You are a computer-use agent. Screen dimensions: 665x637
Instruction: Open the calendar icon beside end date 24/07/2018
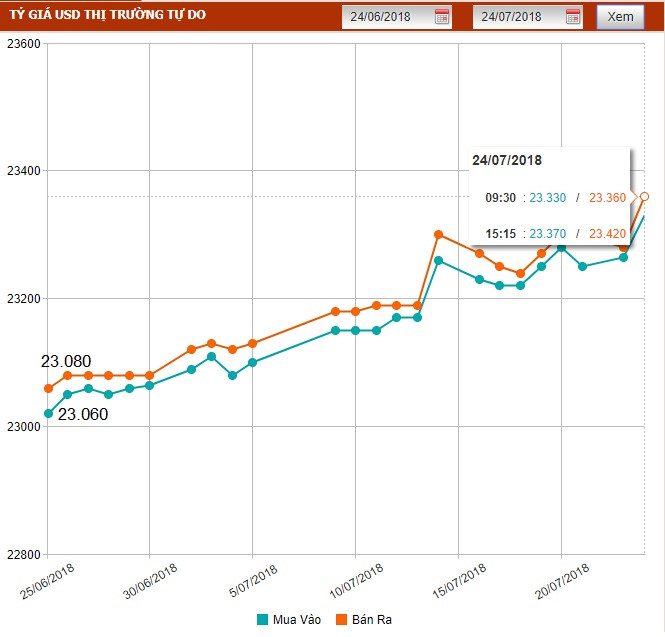[573, 16]
